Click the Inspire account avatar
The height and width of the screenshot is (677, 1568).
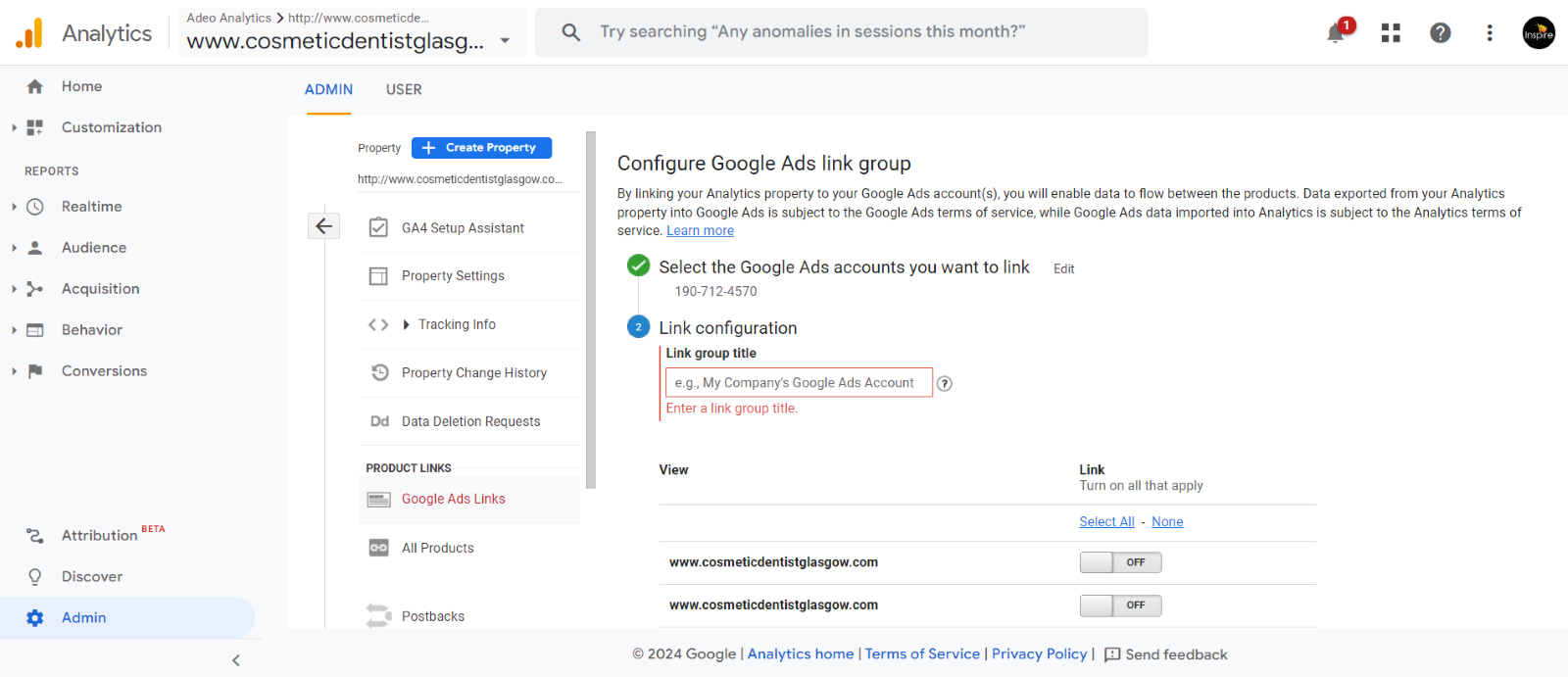pyautogui.click(x=1539, y=32)
